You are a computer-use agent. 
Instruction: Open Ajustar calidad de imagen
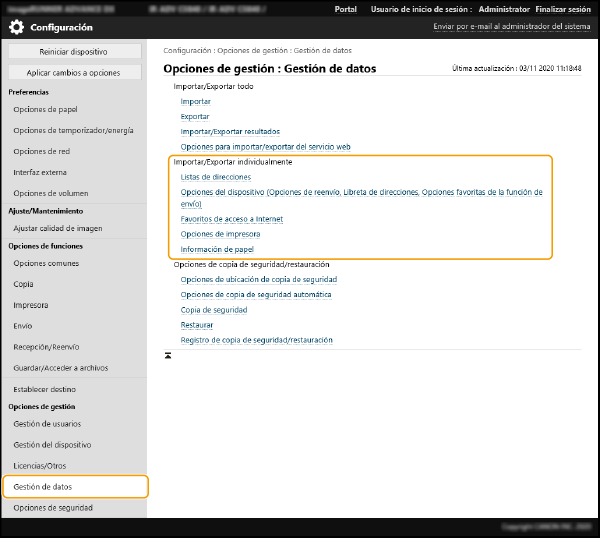point(58,228)
